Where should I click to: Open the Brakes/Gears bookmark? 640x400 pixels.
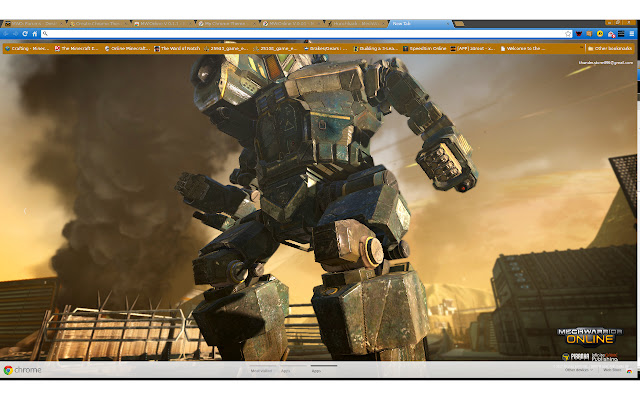click(325, 48)
